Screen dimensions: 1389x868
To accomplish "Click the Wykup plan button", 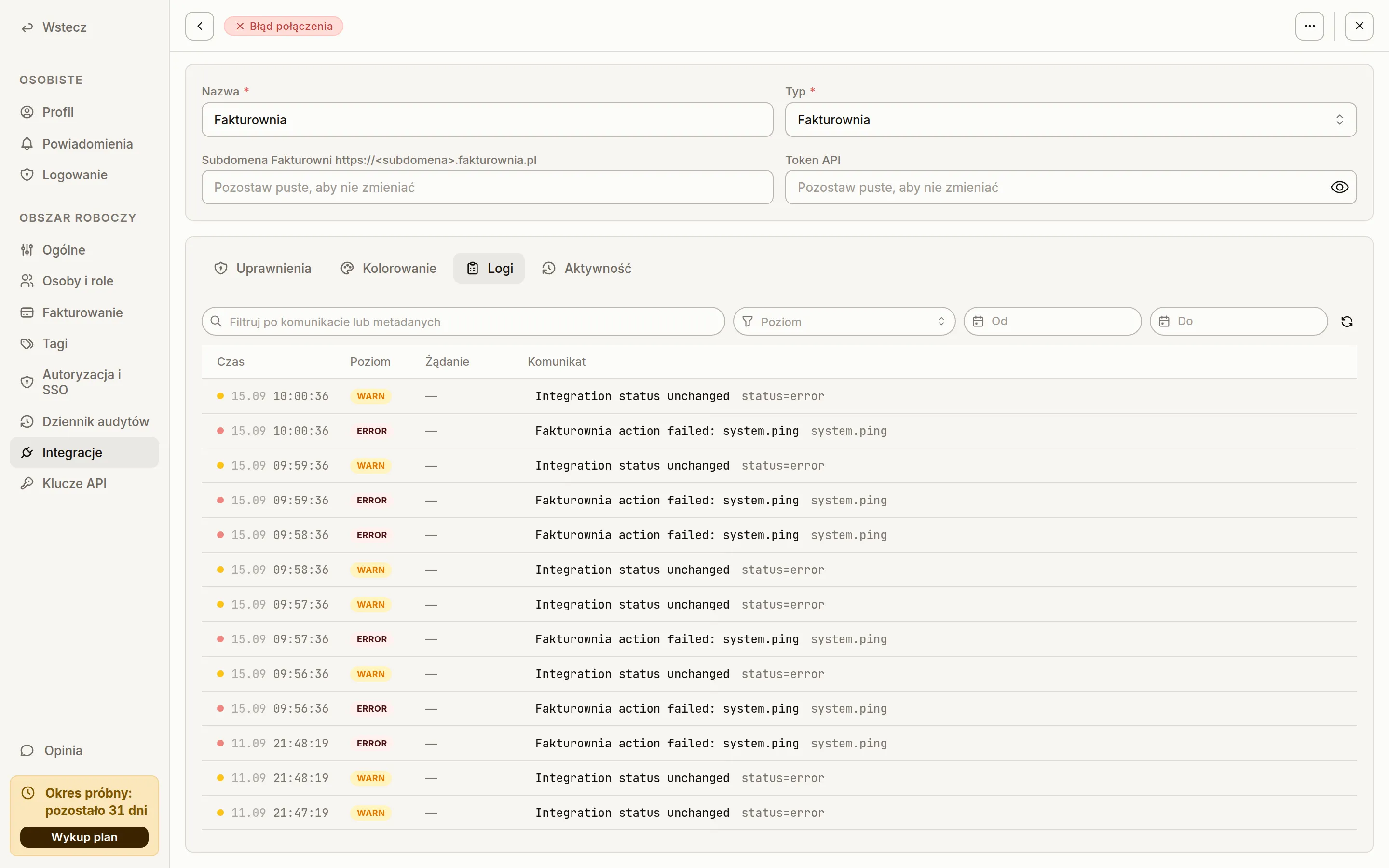I will [84, 837].
